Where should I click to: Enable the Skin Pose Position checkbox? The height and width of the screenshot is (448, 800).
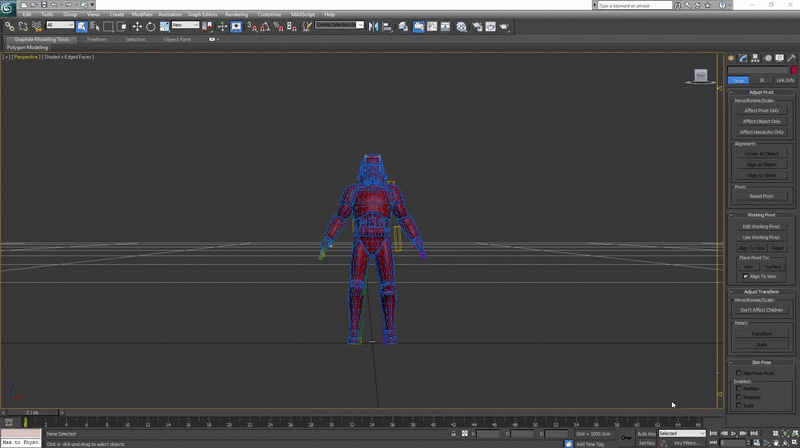tap(739, 388)
